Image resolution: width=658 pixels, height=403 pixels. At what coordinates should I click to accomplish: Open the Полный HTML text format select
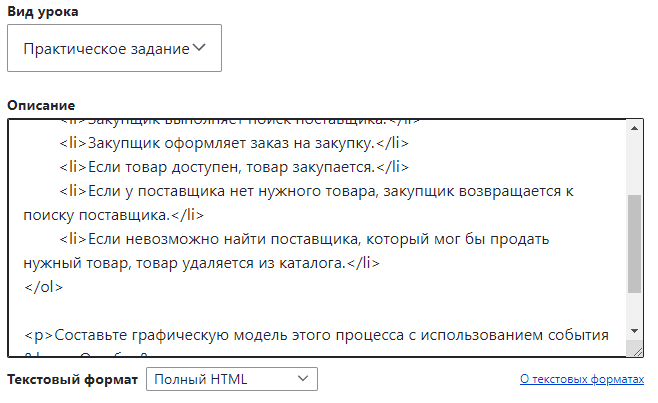(232, 379)
